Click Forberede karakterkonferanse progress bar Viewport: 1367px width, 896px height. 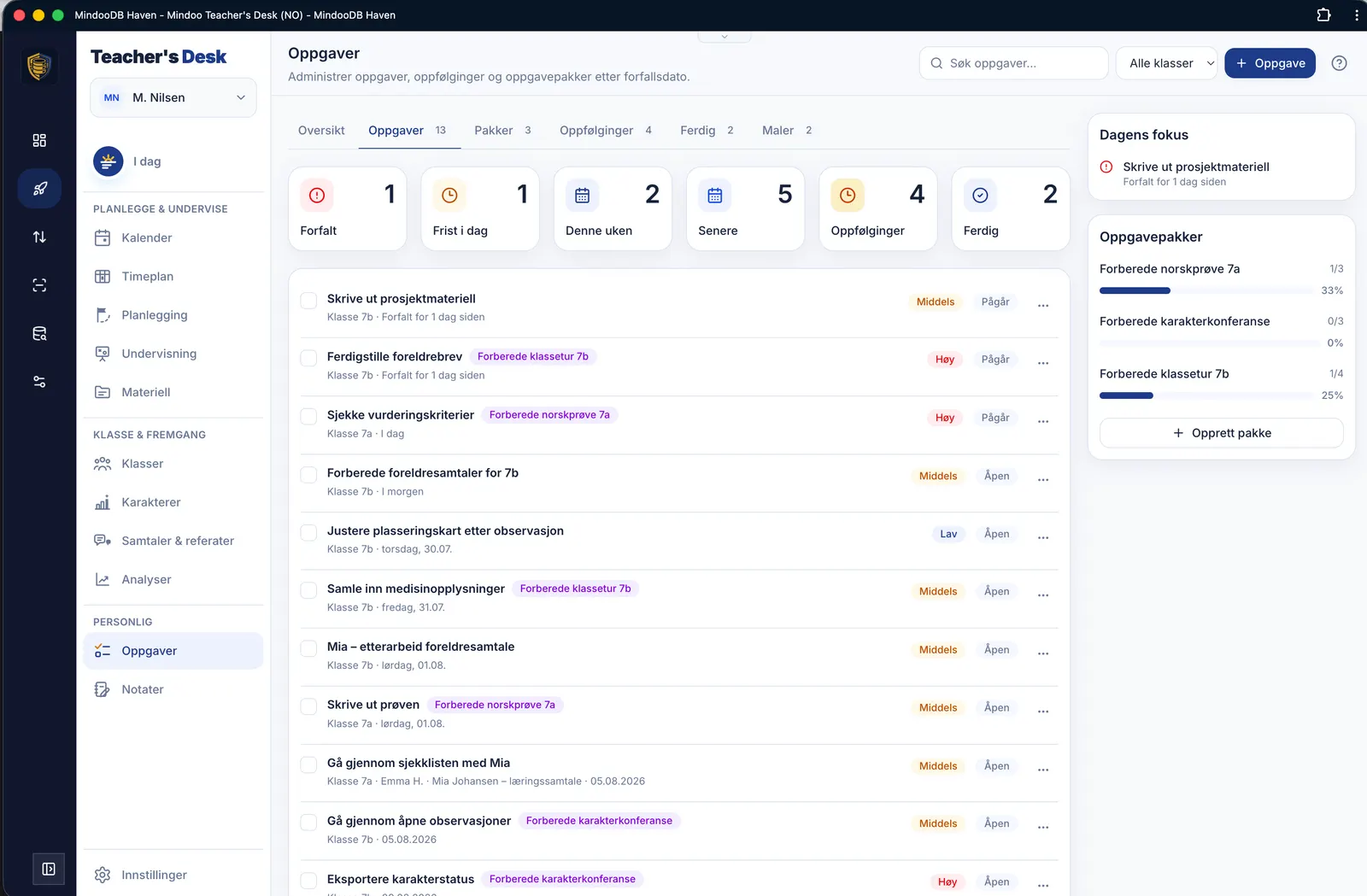click(x=1209, y=343)
